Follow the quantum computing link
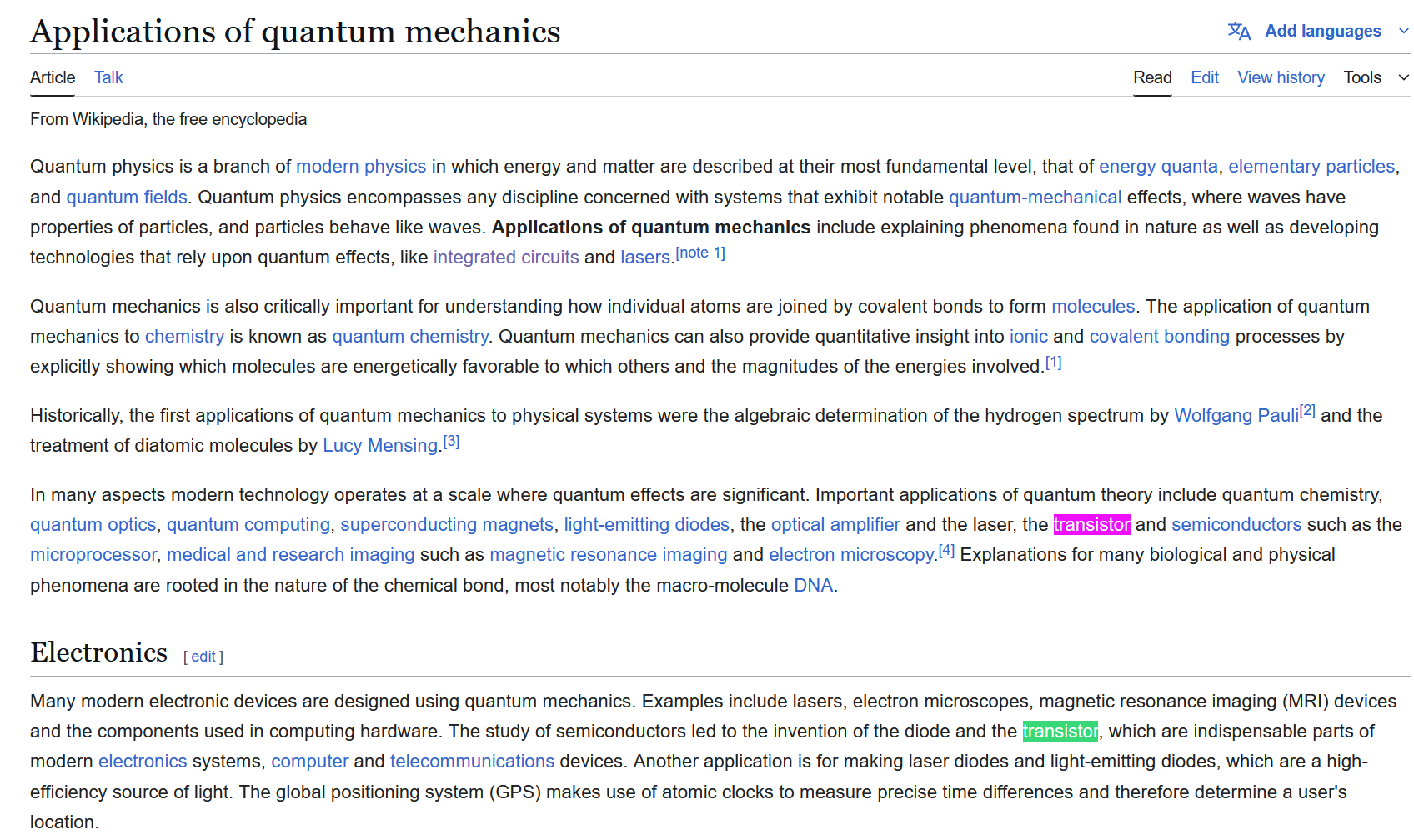Image resolution: width=1414 pixels, height=840 pixels. pos(248,525)
